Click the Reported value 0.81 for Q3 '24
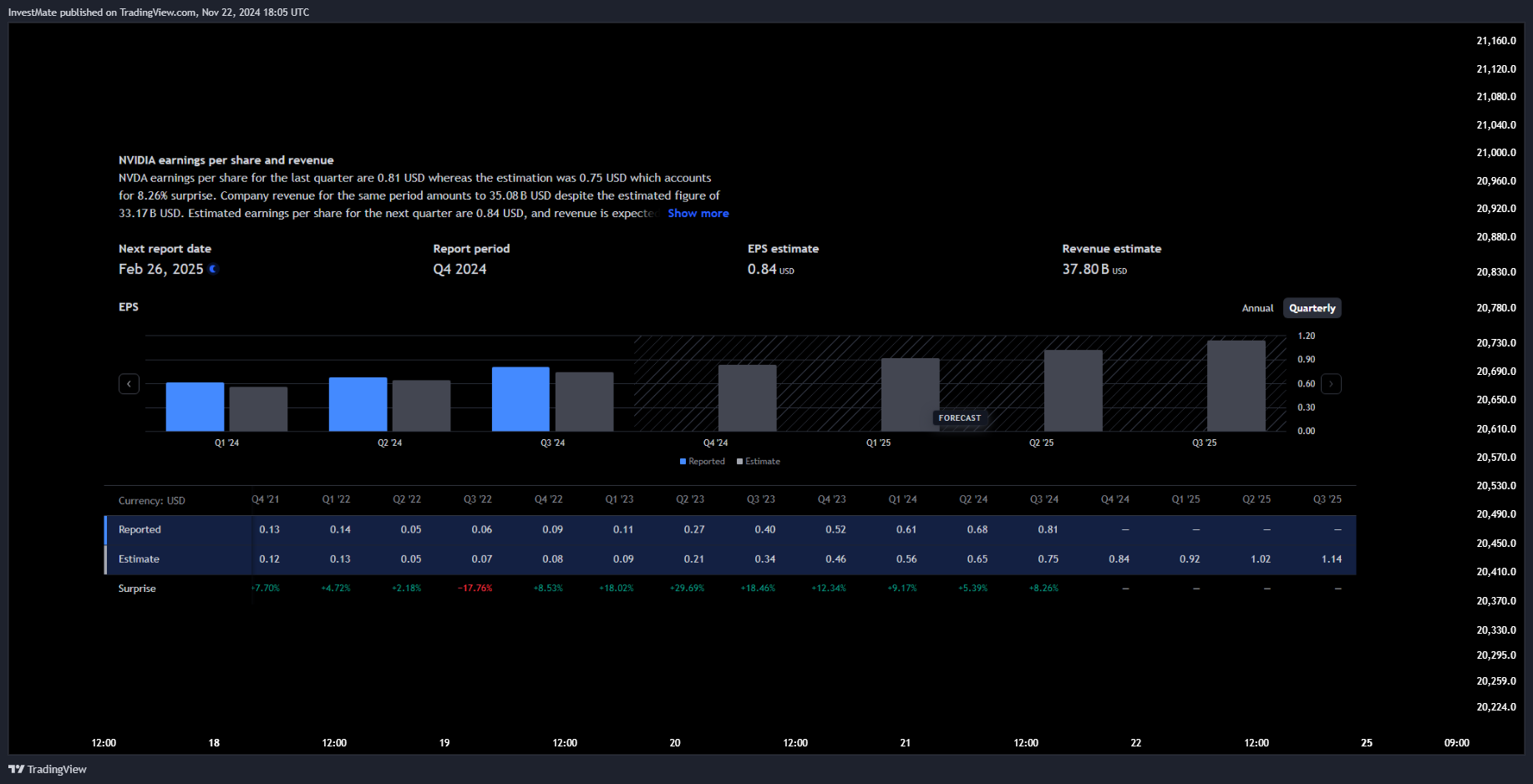The image size is (1533, 784). point(1048,529)
